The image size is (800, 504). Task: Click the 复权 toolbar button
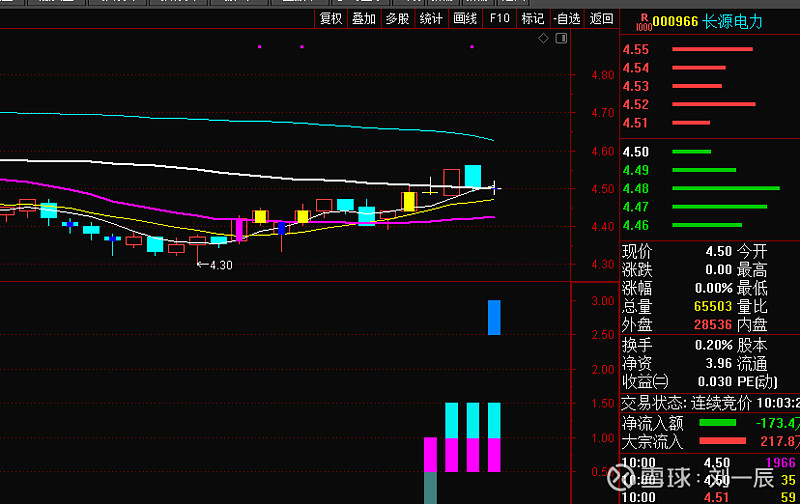point(330,18)
